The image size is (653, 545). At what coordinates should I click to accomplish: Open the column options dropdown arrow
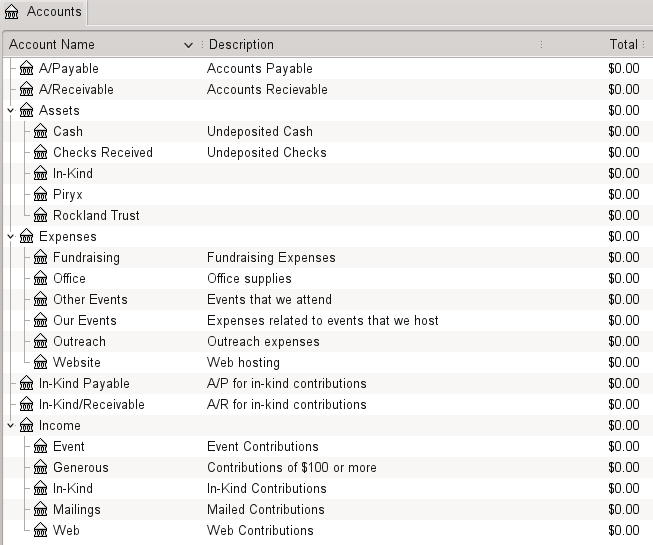coord(189,45)
